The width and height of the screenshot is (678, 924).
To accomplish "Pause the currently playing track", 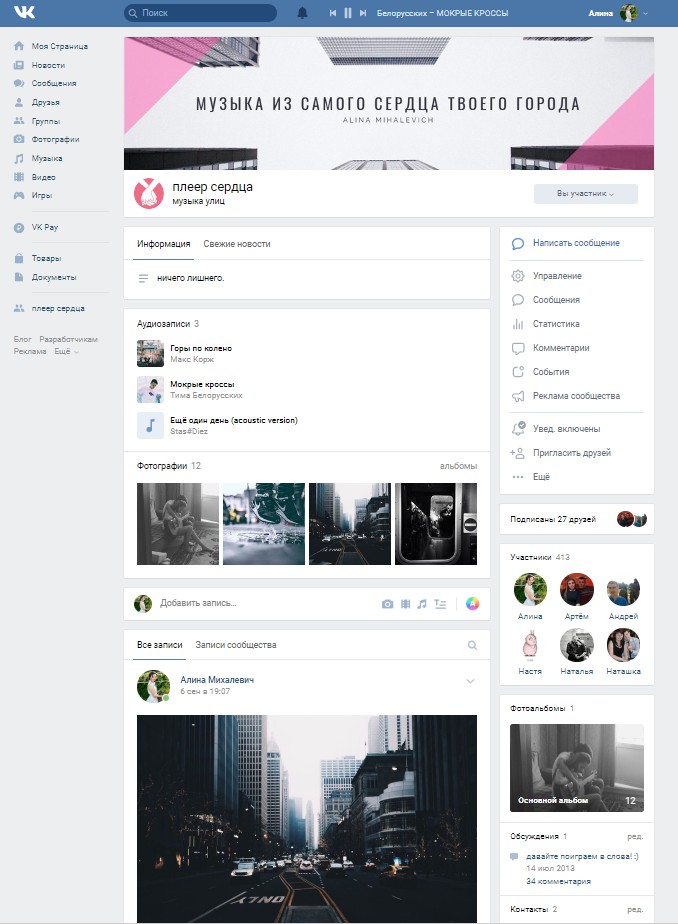I will (348, 13).
